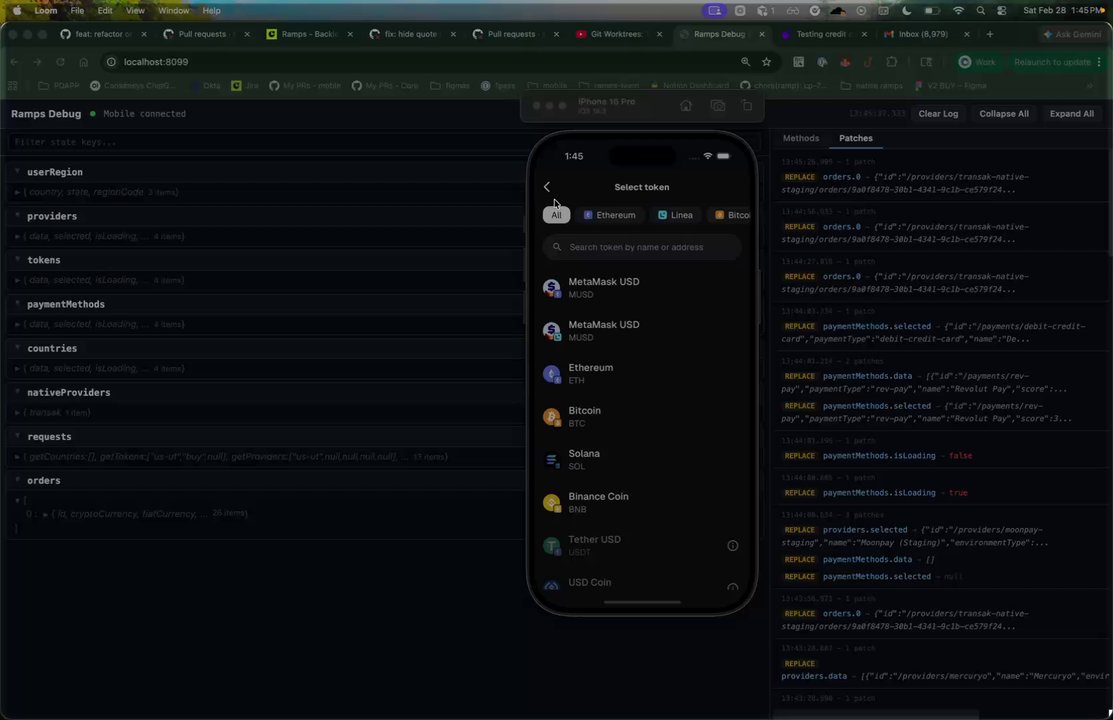Collapse the paymentMethods section
Screen dimensions: 1113x720
17,303
